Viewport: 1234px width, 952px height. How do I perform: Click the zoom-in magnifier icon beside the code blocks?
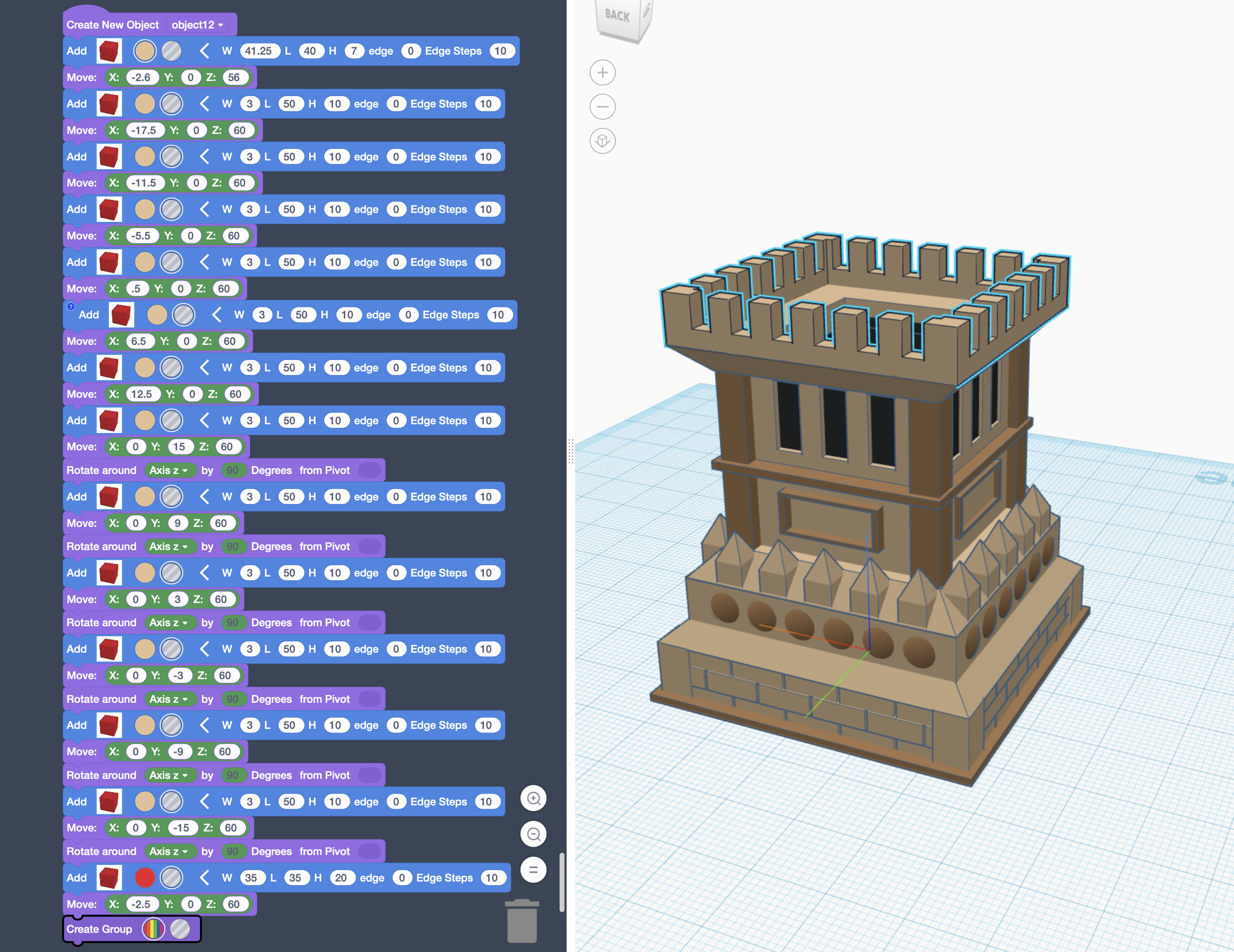coord(533,798)
